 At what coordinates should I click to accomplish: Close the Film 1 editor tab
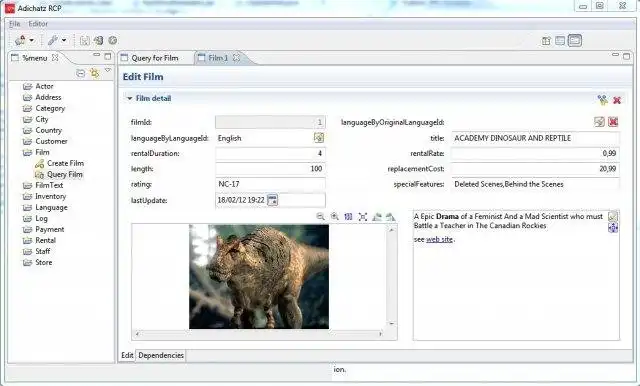coord(236,58)
